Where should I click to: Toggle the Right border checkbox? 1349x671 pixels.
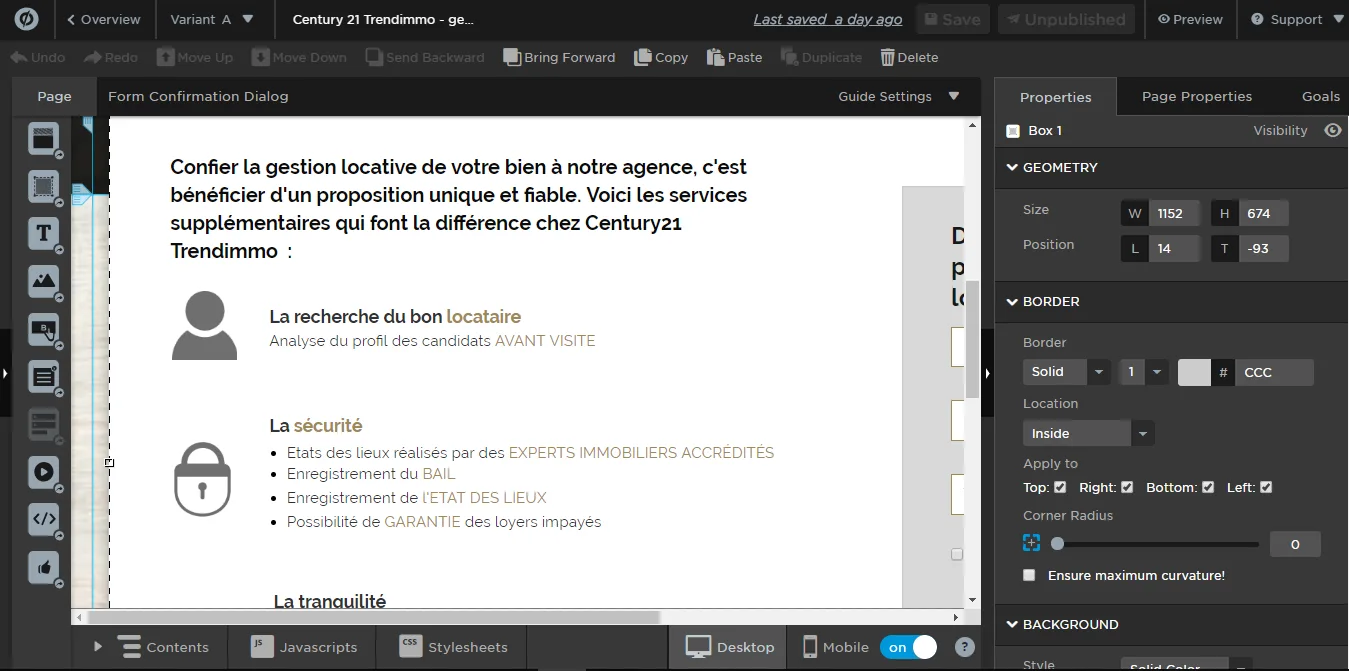(1127, 487)
